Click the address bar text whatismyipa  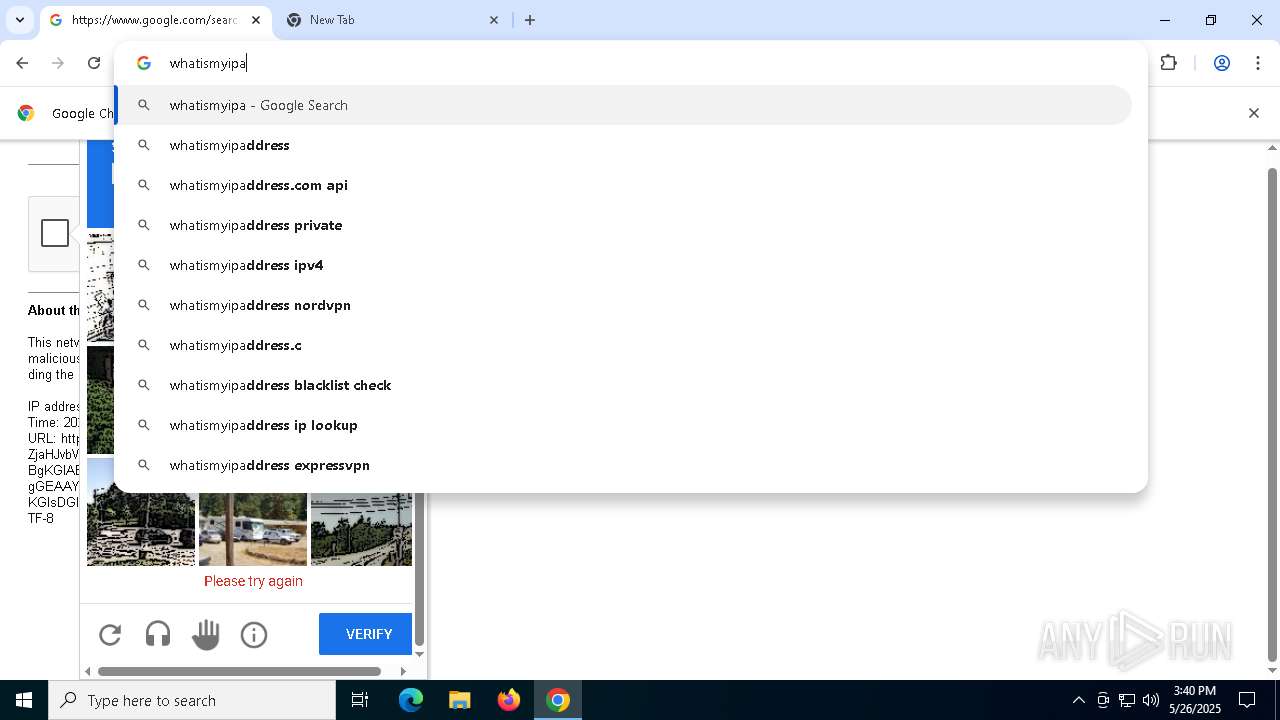pyautogui.click(x=208, y=63)
